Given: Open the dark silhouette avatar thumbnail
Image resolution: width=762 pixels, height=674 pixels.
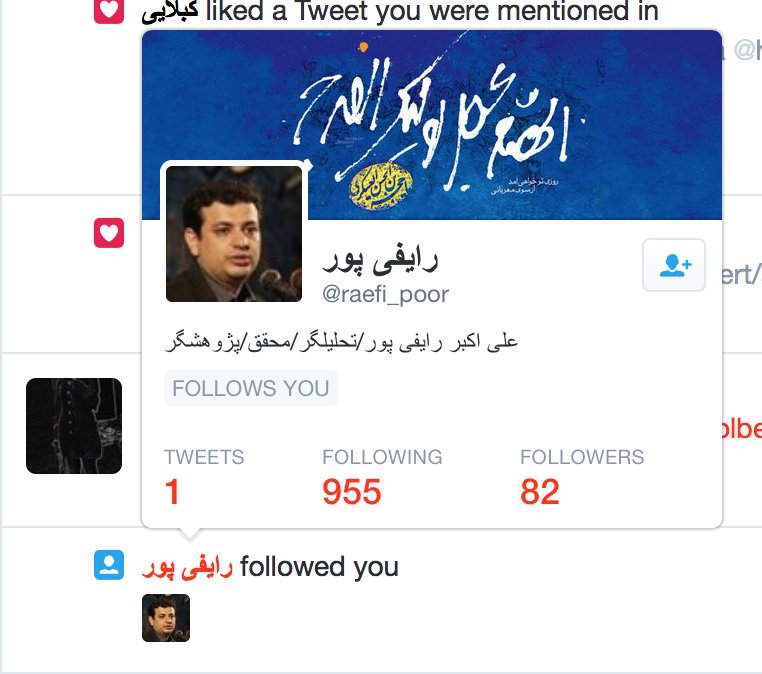Looking at the screenshot, I should [74, 426].
